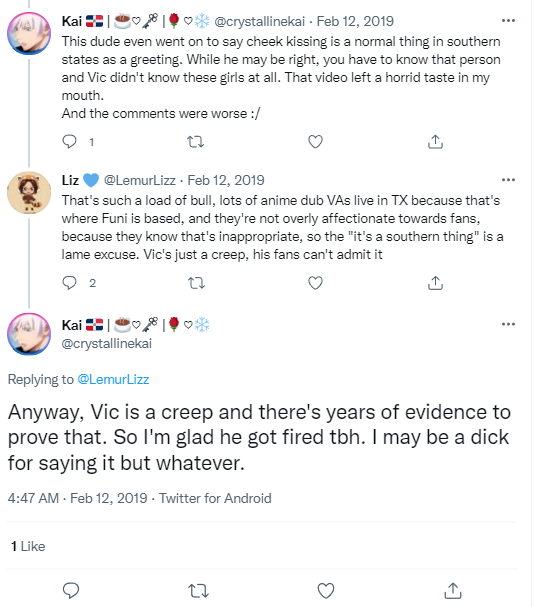Retweet Kai's first tweet about southern states
534x607 pixels.
tap(196, 142)
